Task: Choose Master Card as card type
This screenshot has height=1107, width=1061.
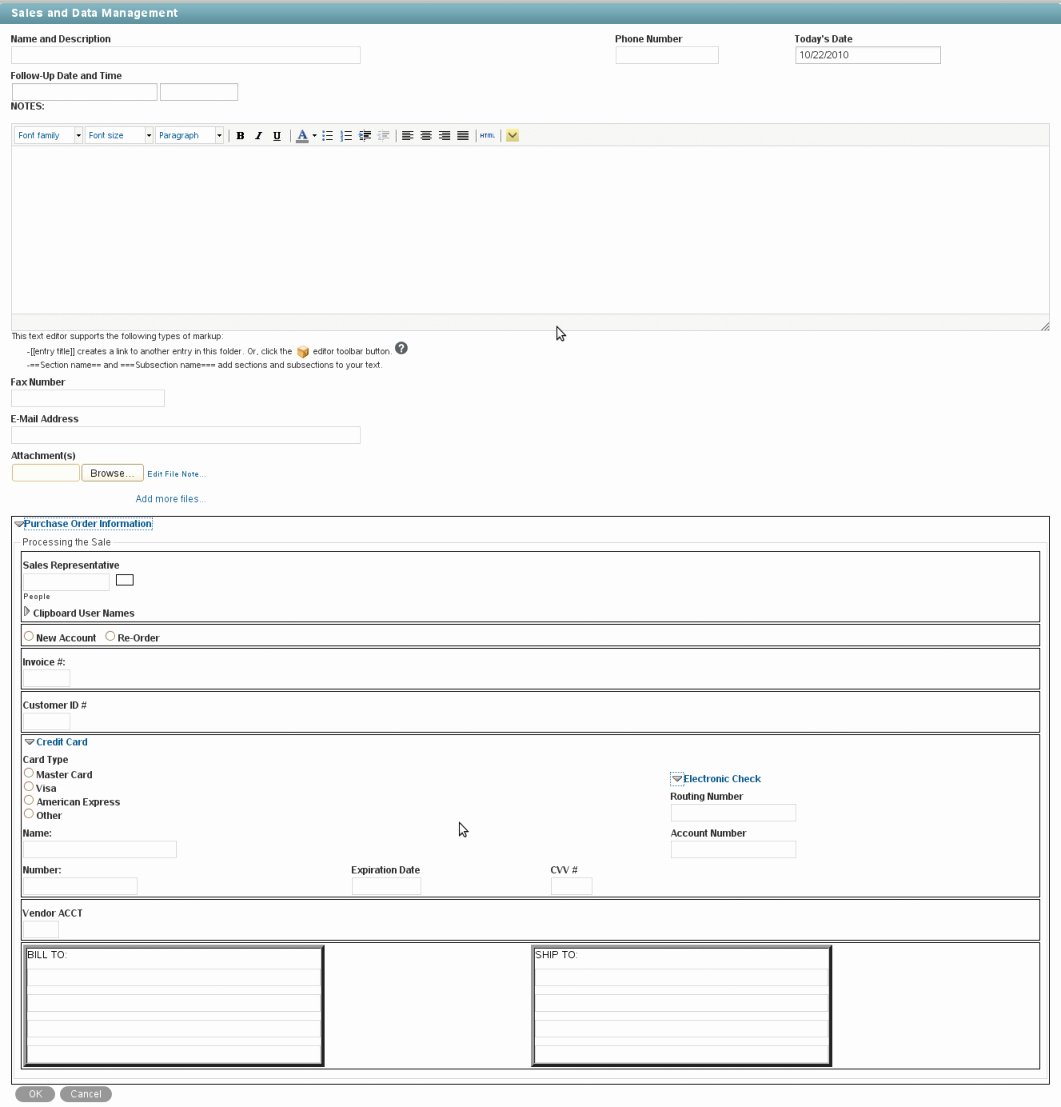Action: [x=29, y=773]
